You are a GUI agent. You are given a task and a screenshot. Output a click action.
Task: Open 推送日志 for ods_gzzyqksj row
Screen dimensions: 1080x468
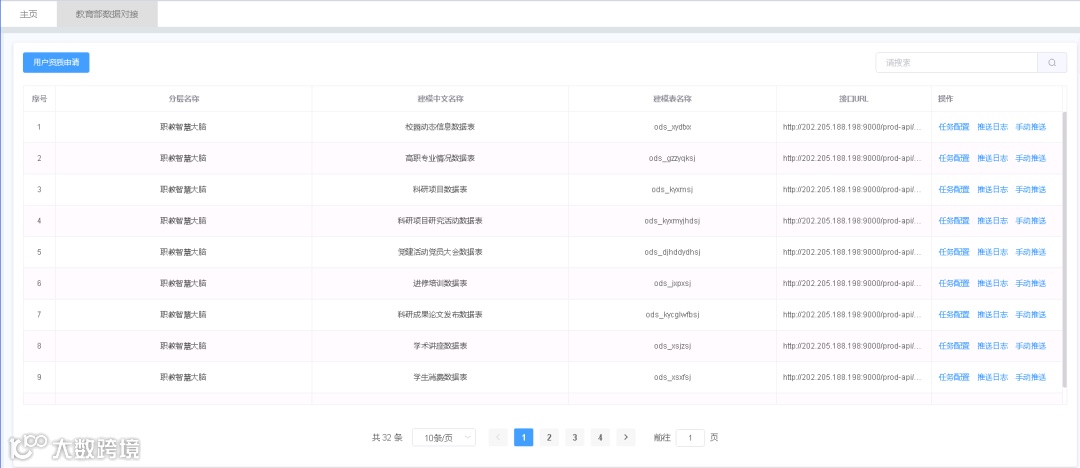pos(993,159)
